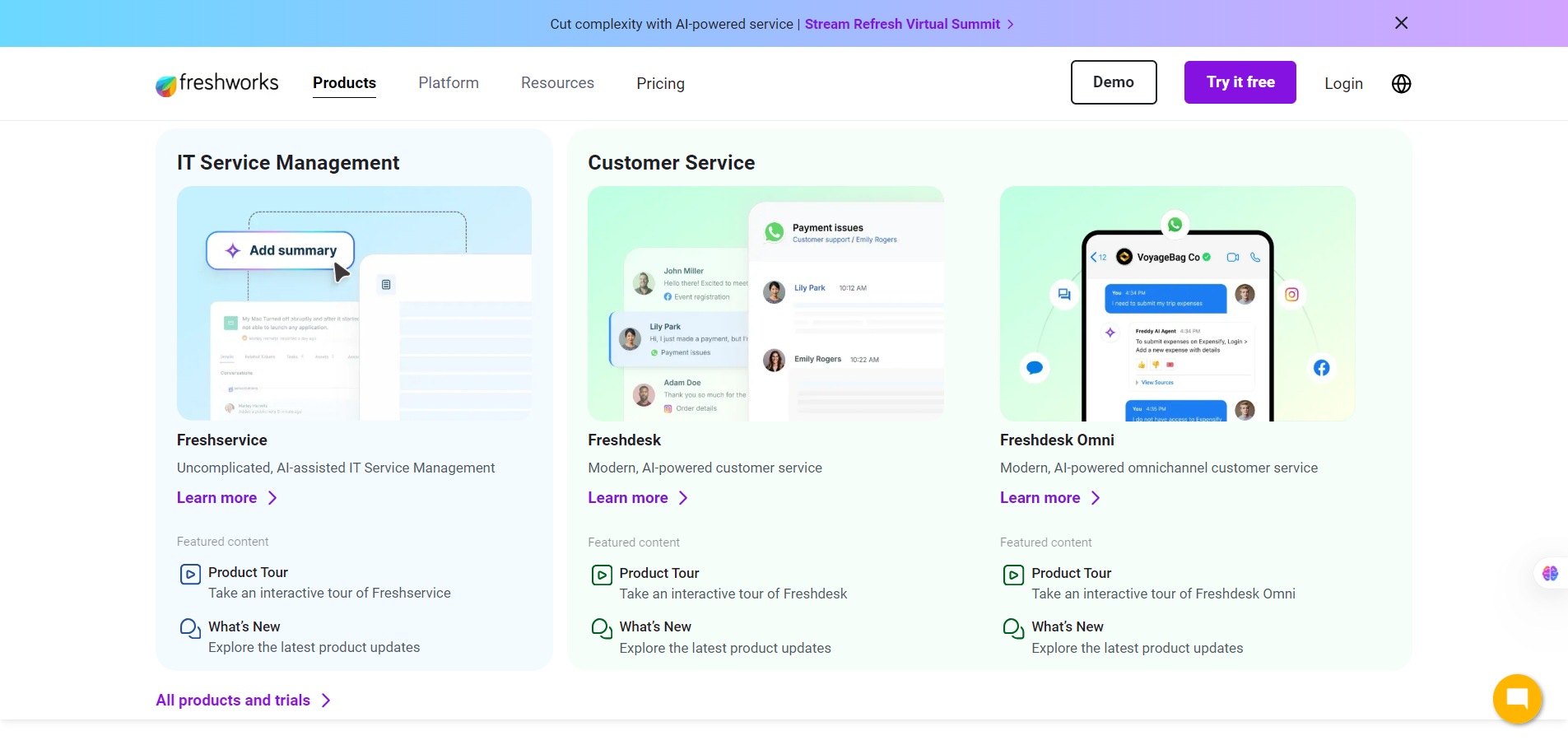Open Product Tour of Freshservice
The image size is (1568, 745).
[248, 572]
